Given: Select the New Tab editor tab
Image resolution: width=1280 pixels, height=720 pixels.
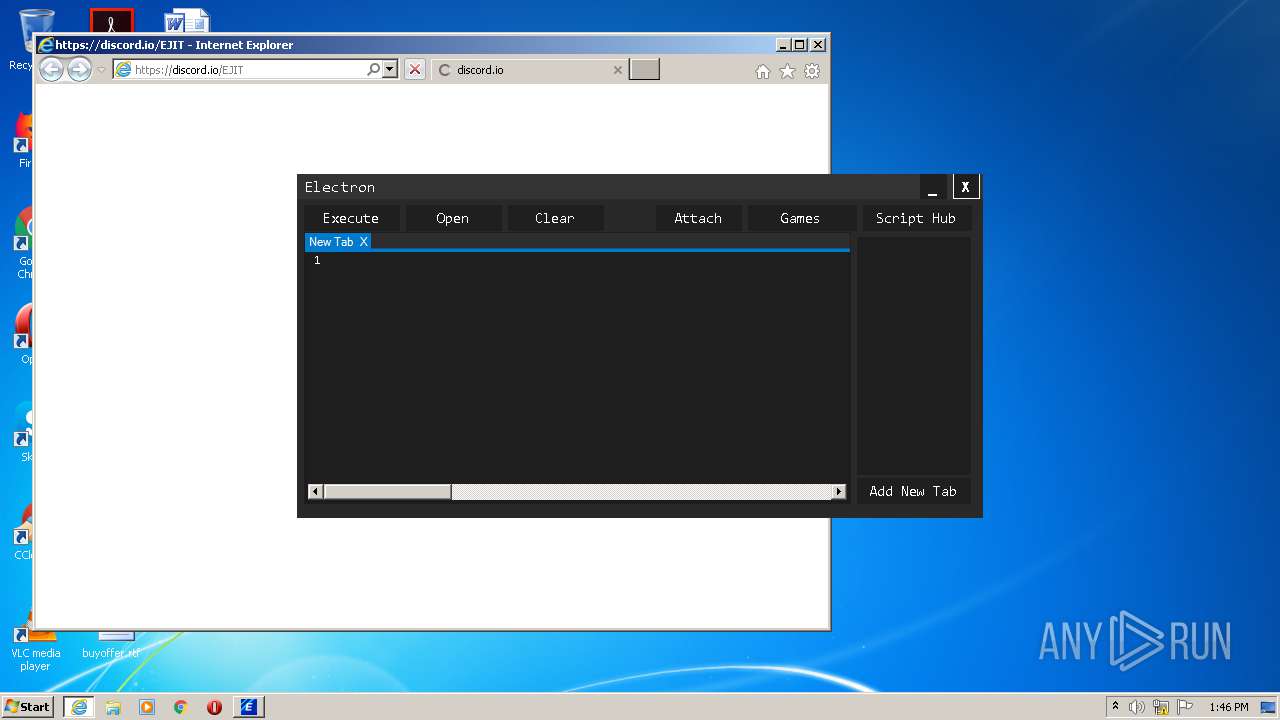Looking at the screenshot, I should (331, 242).
